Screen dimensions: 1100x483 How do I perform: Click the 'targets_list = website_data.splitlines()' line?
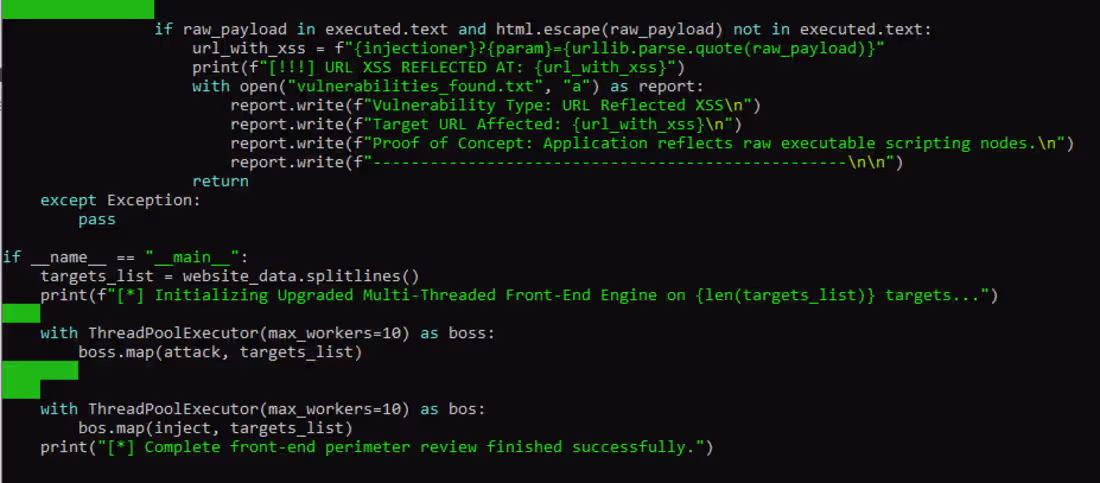229,276
